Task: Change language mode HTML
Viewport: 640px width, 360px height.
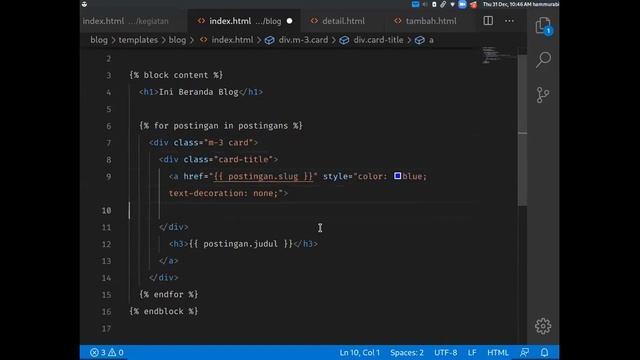Action: pyautogui.click(x=498, y=352)
